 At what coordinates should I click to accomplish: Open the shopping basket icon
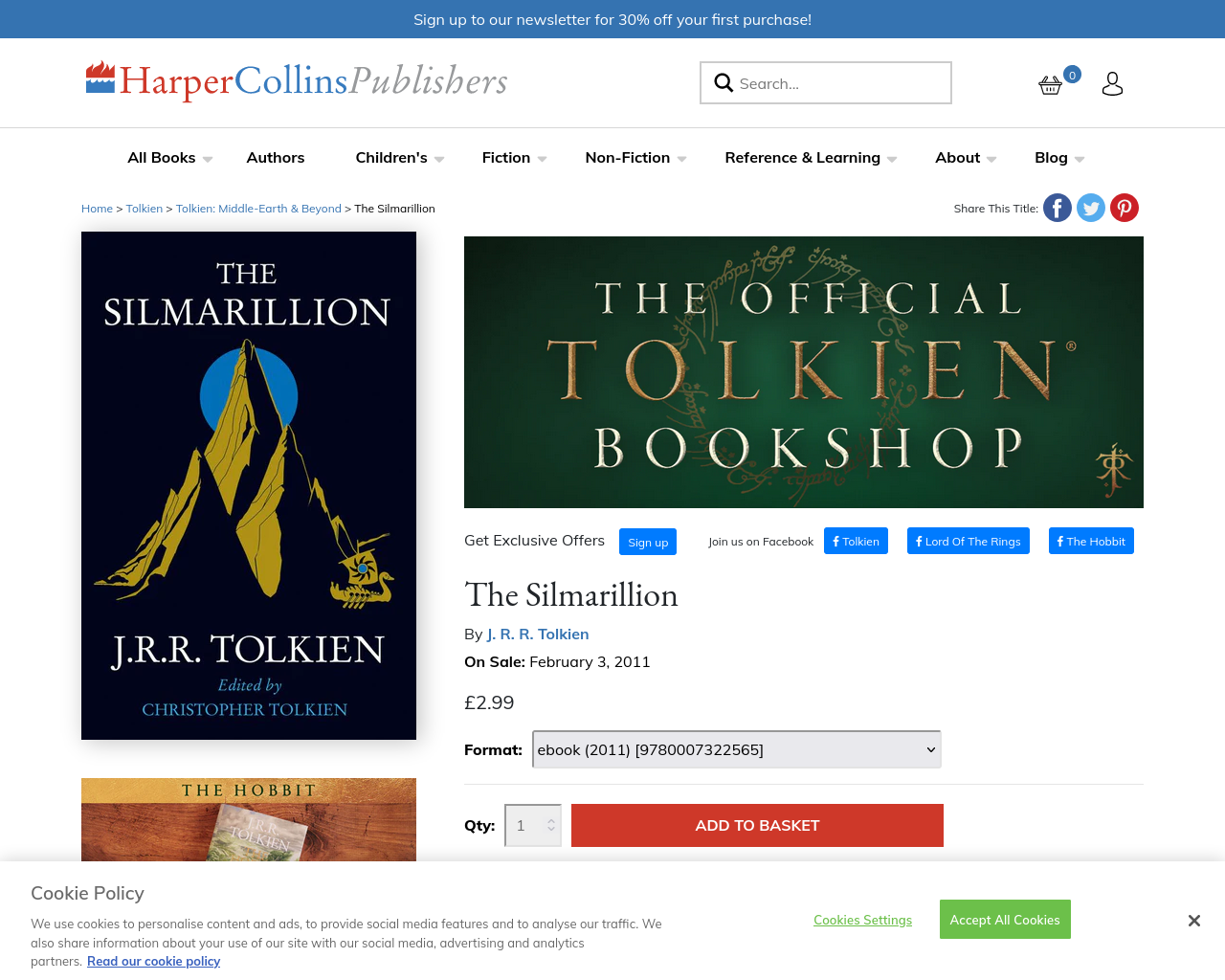pyautogui.click(x=1050, y=84)
